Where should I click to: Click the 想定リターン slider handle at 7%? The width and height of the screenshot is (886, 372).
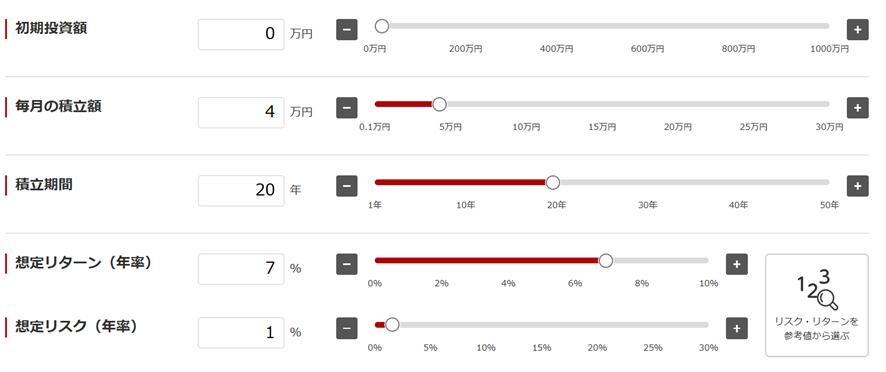[605, 261]
